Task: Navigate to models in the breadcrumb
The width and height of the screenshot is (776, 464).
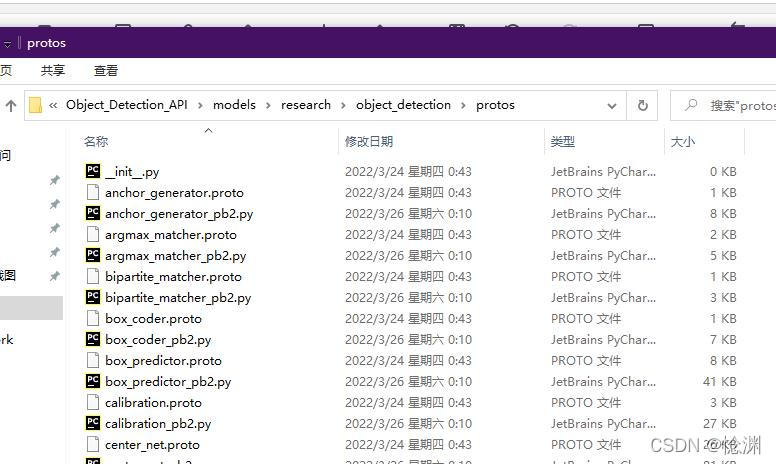Action: click(234, 105)
